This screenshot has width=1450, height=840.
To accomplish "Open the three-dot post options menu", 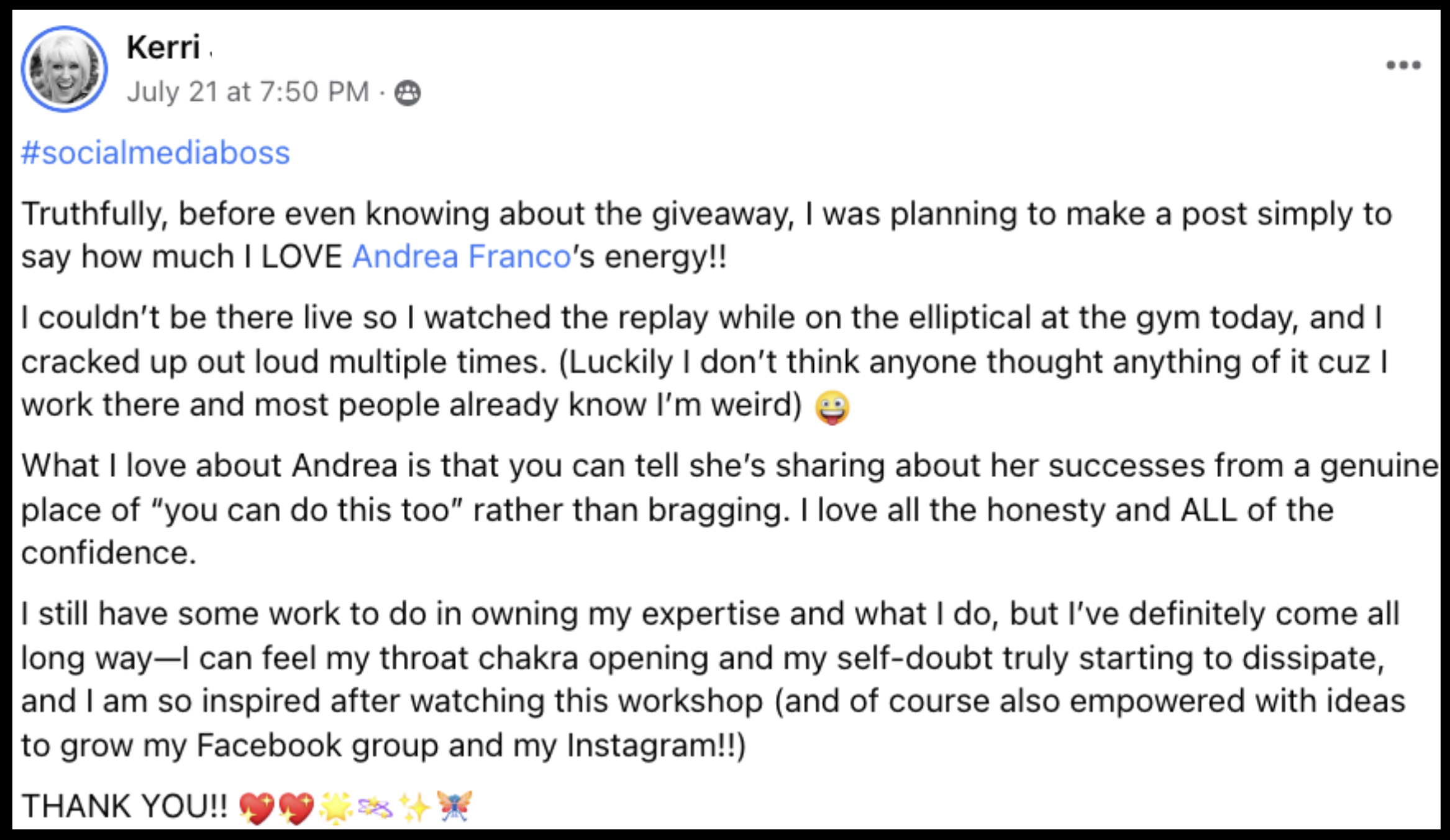I will click(x=1403, y=65).
